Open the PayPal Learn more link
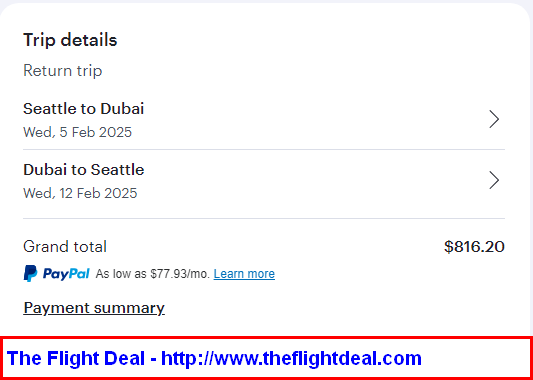 [x=244, y=274]
